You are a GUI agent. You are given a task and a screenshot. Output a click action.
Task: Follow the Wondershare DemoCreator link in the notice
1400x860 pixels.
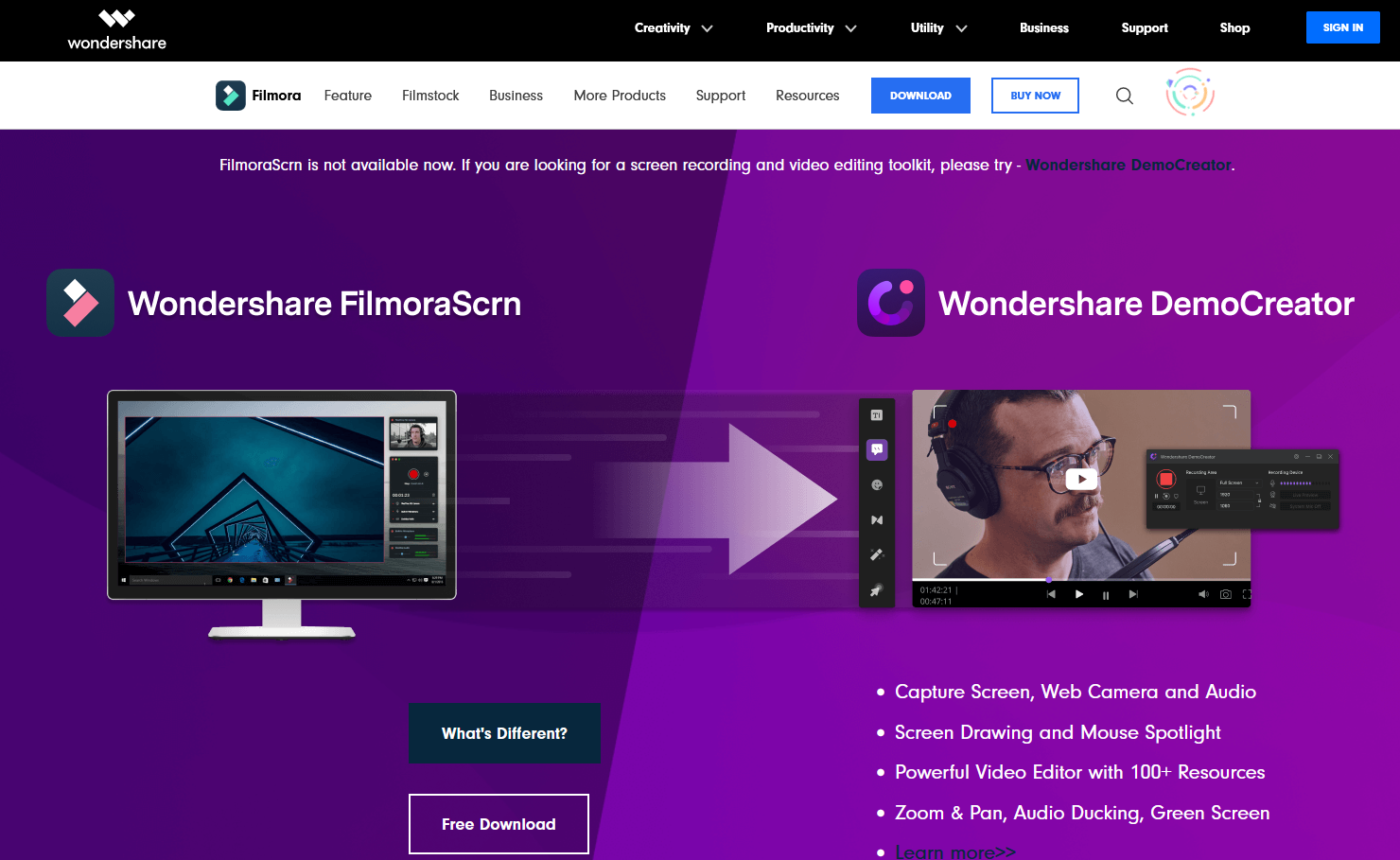coord(1129,165)
